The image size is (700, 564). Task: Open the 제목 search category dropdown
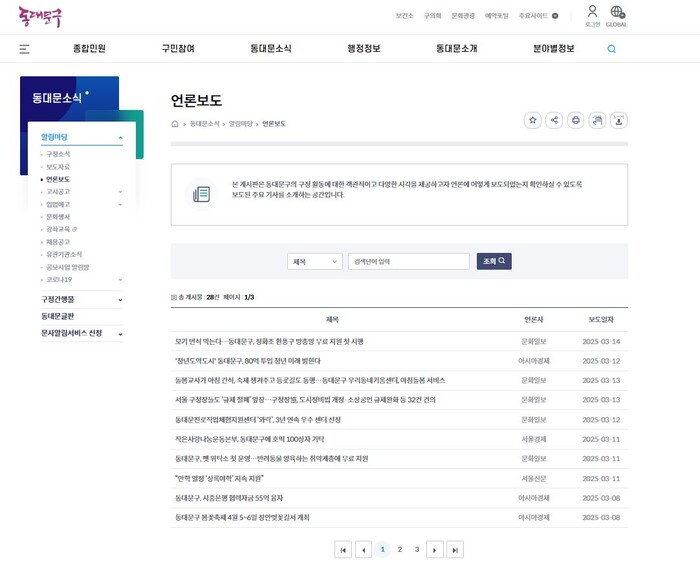[x=315, y=261]
